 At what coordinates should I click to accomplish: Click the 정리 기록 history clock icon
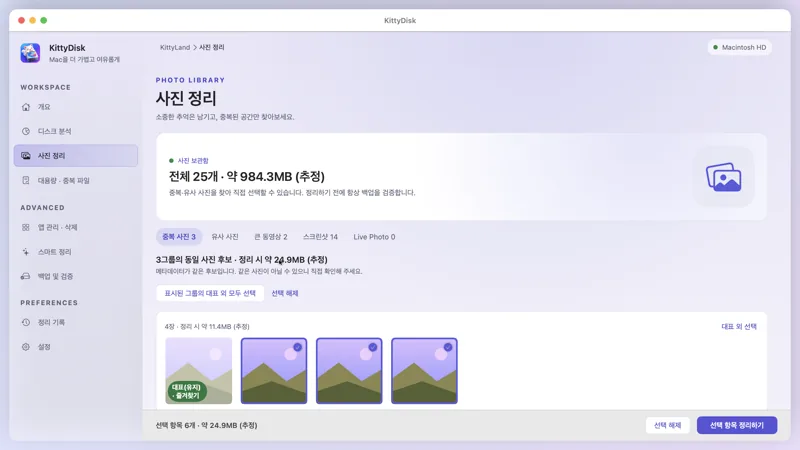(x=26, y=322)
